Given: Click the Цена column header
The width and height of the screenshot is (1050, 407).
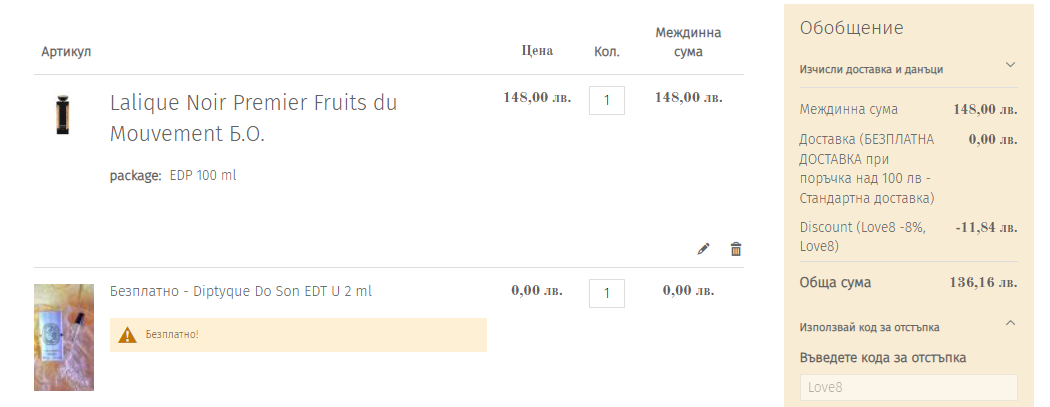Looking at the screenshot, I should click(x=537, y=51).
